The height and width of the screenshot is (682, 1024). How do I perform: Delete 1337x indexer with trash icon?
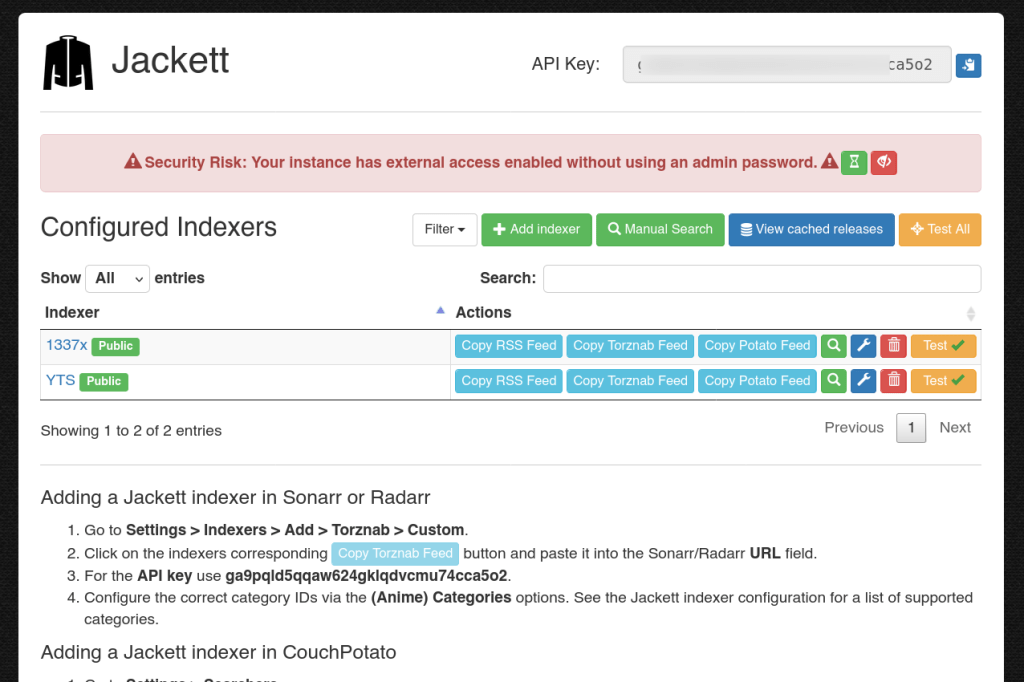coord(893,346)
